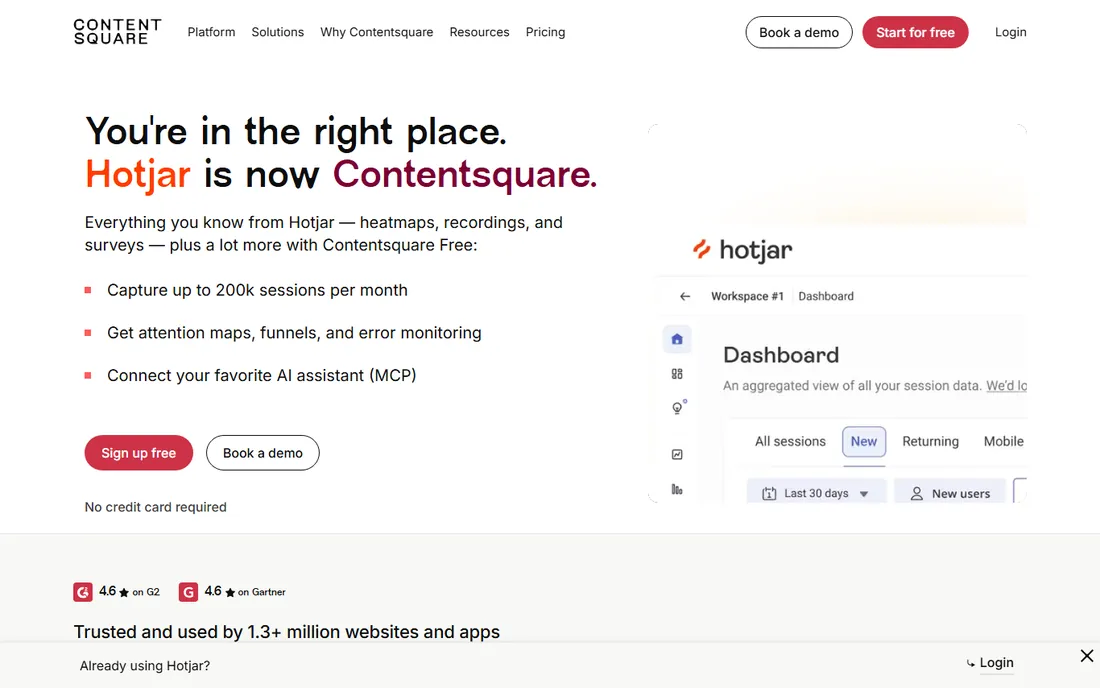Click the home icon in the sidebar
This screenshot has width=1100, height=688.
click(677, 339)
